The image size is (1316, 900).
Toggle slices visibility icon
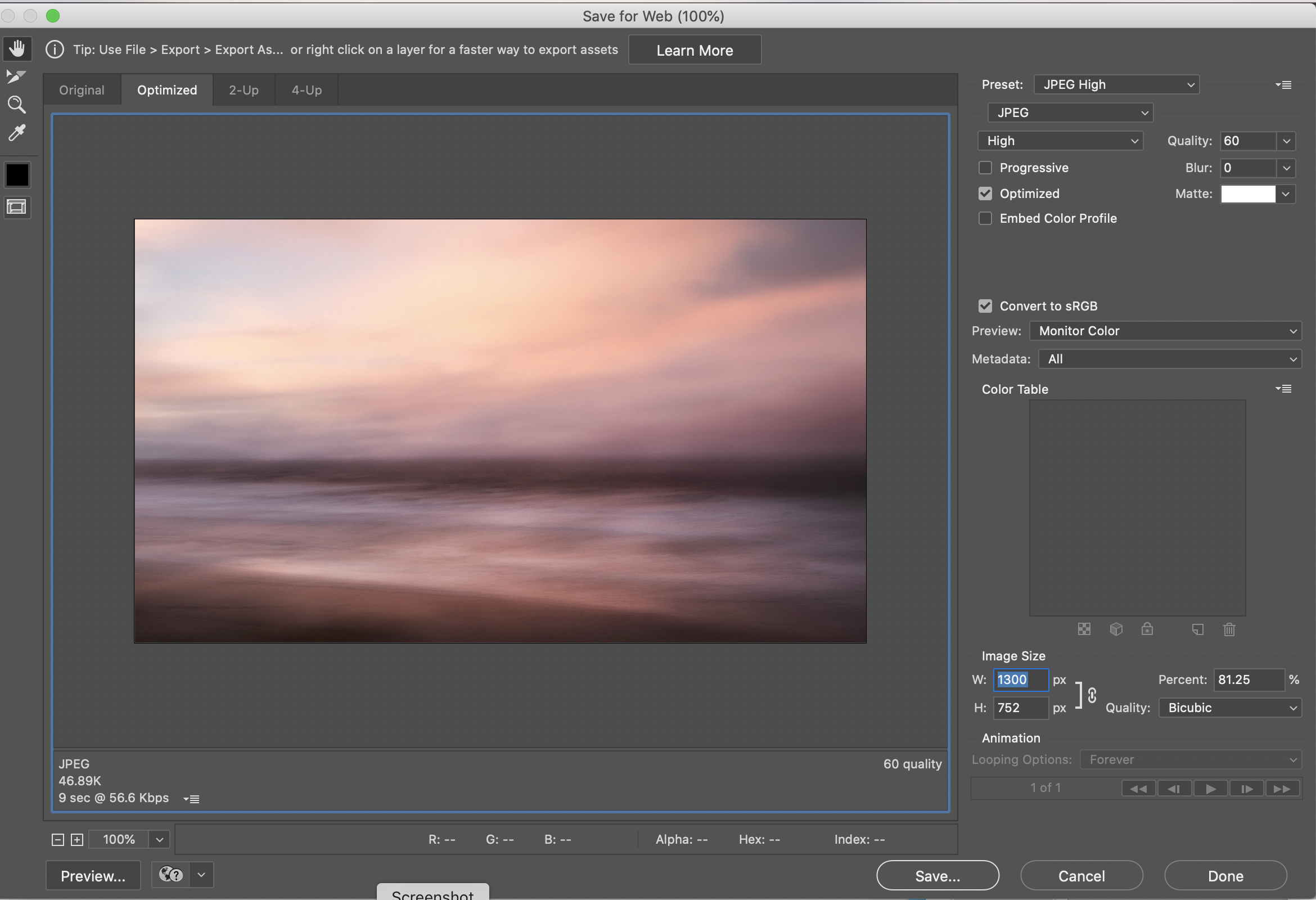pos(17,208)
